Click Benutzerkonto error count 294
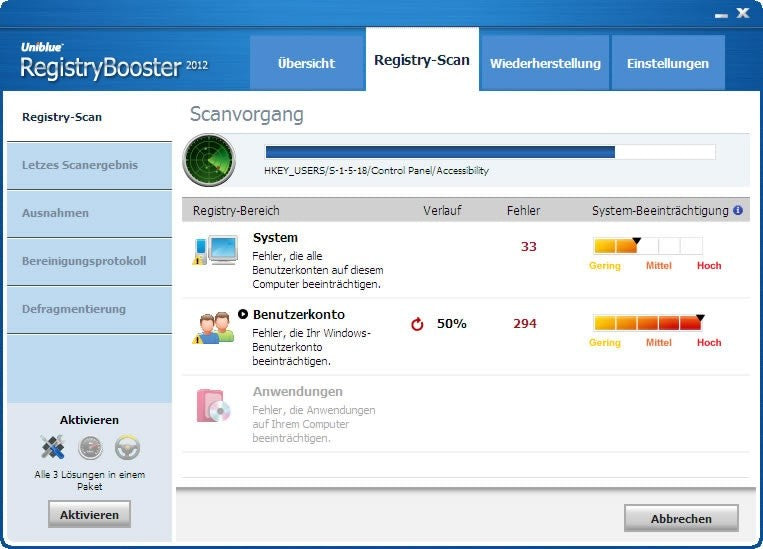The width and height of the screenshot is (763, 549). point(525,324)
